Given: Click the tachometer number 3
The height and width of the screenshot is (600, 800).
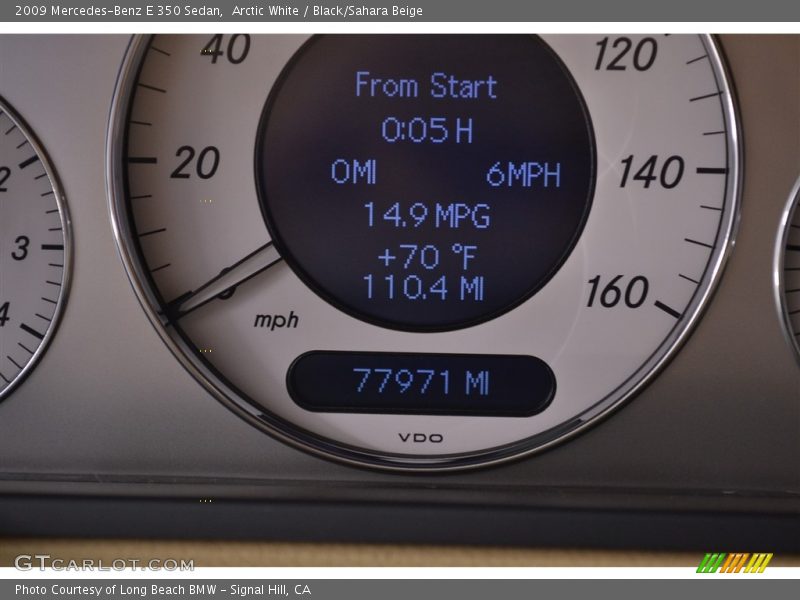Looking at the screenshot, I should click(21, 248).
